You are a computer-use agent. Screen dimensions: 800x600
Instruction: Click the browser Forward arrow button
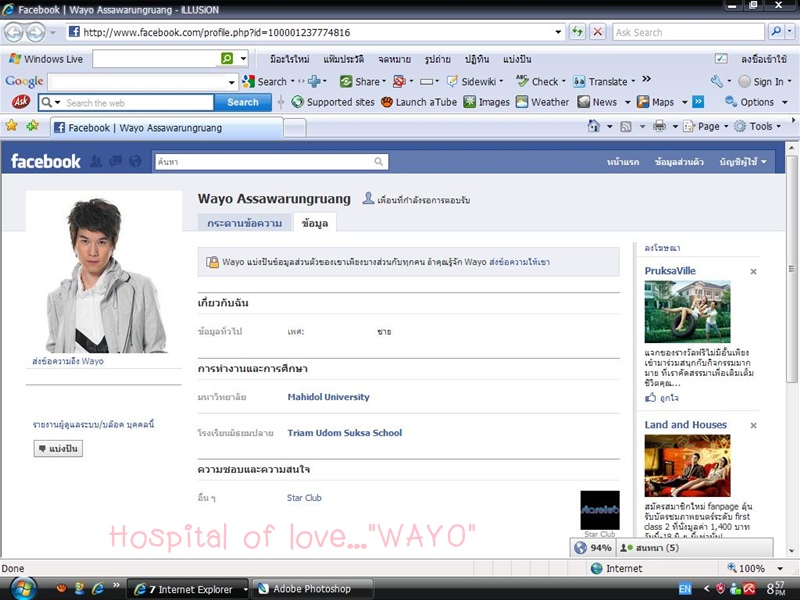(x=35, y=33)
